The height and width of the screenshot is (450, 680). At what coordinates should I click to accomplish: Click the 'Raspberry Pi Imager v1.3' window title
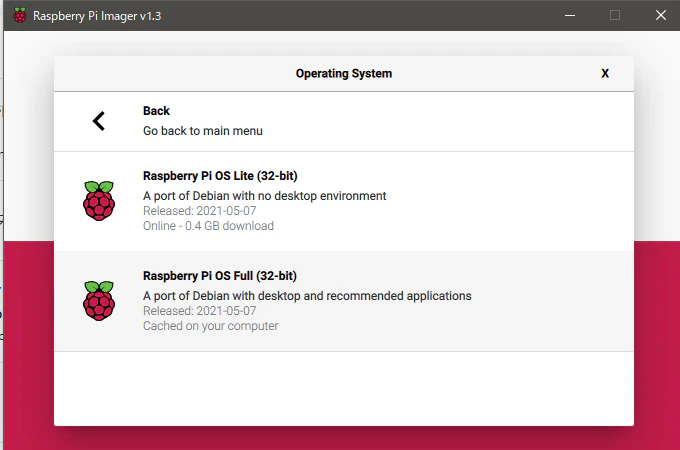click(97, 16)
